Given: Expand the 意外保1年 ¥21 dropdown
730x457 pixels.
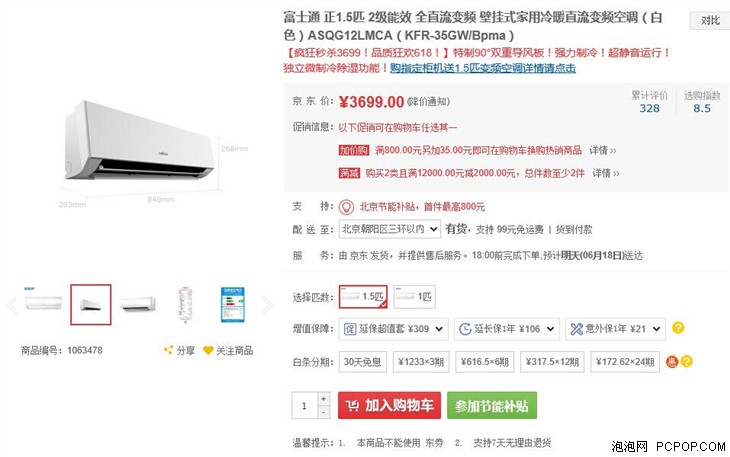Looking at the screenshot, I should point(615,329).
